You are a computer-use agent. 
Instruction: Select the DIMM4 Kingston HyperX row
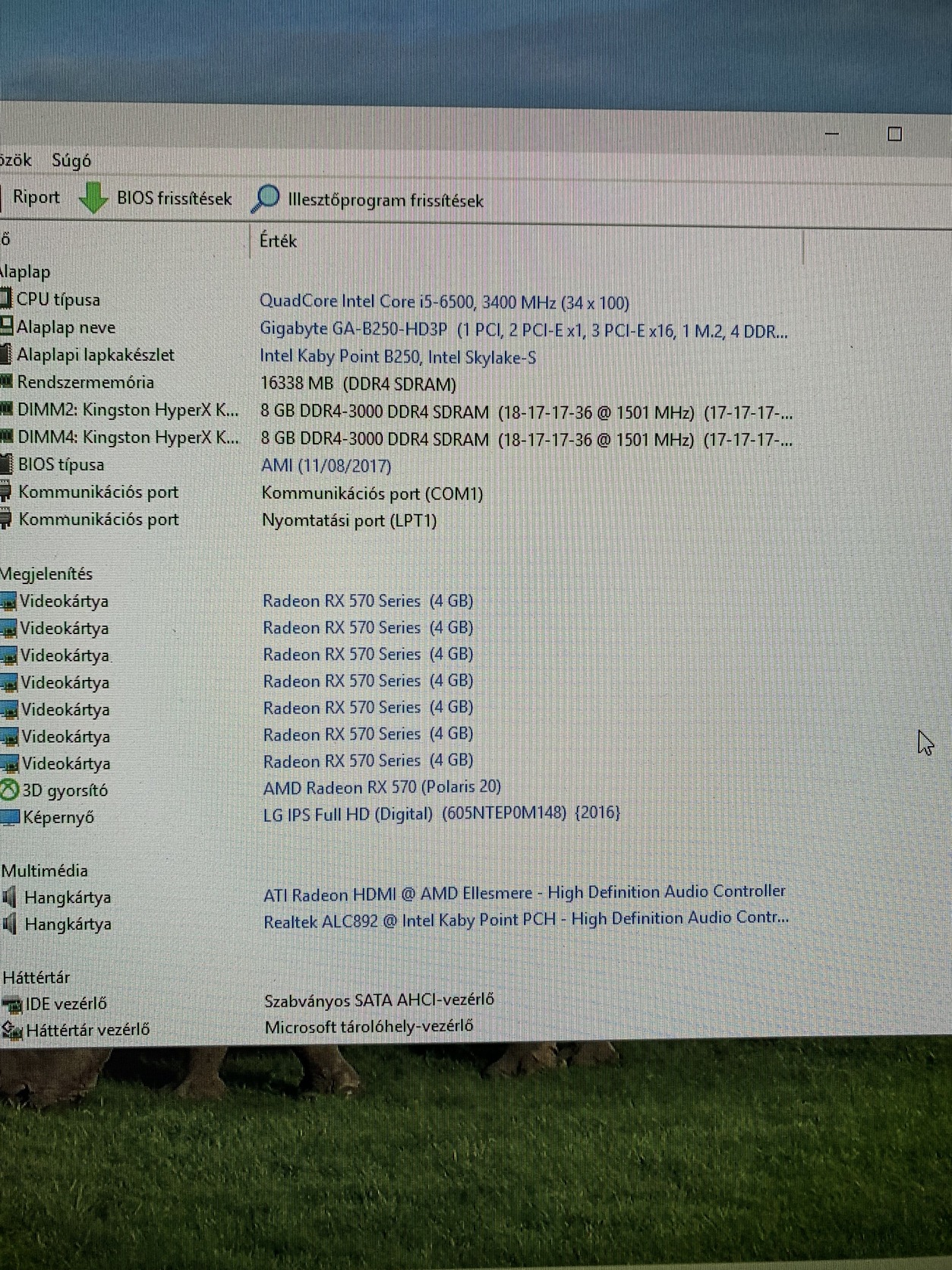click(128, 438)
